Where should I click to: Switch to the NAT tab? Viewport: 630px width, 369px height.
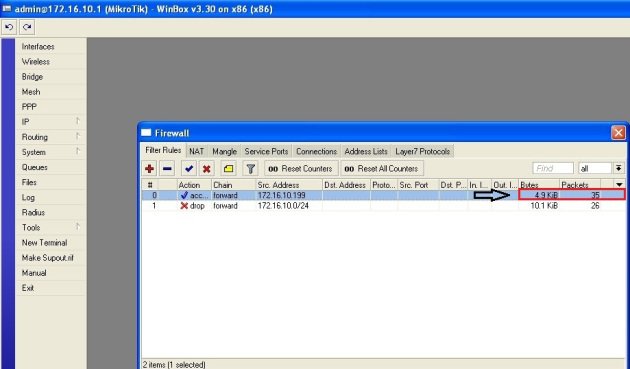click(x=196, y=152)
